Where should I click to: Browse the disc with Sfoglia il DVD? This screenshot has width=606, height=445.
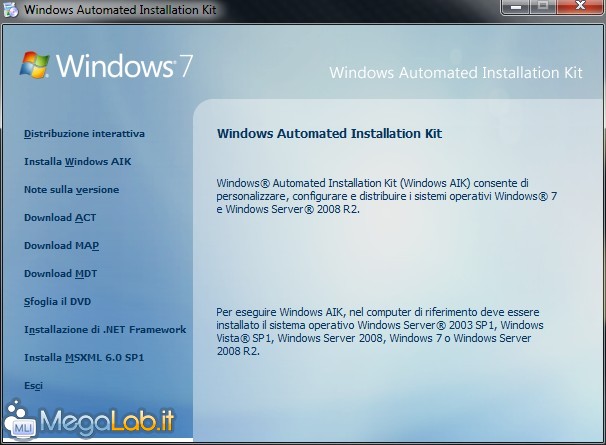click(60, 301)
